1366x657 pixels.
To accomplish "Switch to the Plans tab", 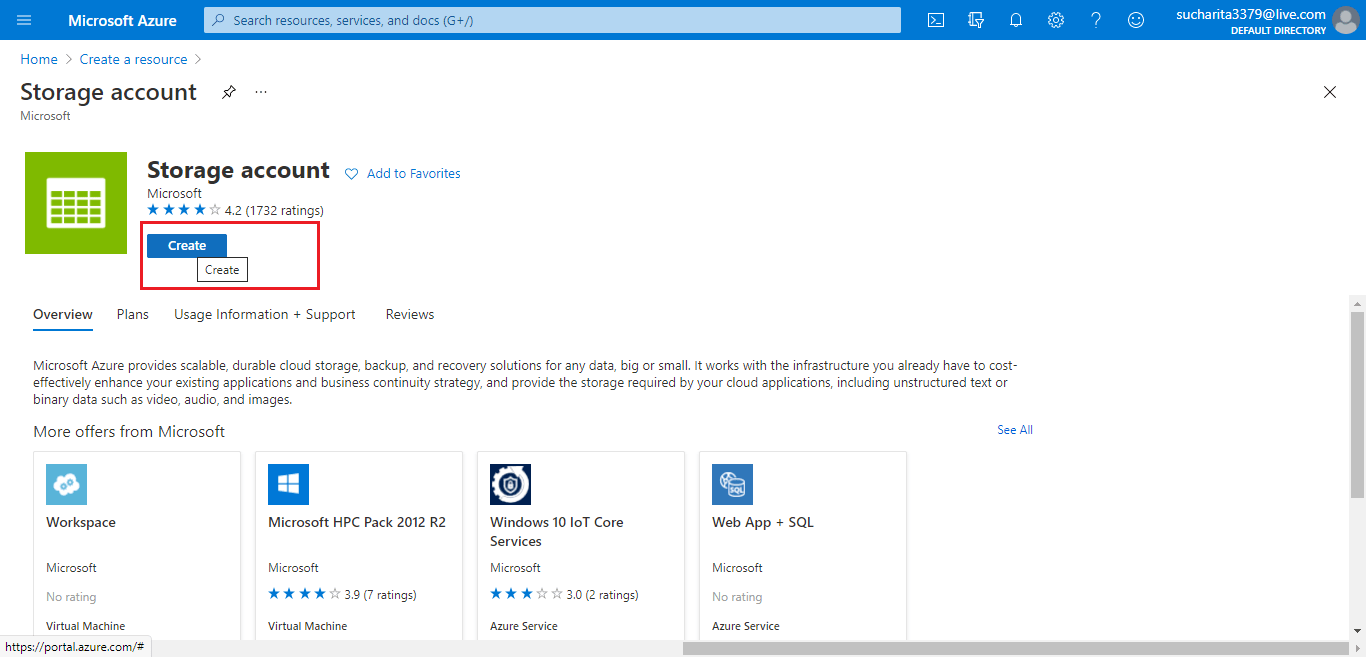I will coord(132,314).
